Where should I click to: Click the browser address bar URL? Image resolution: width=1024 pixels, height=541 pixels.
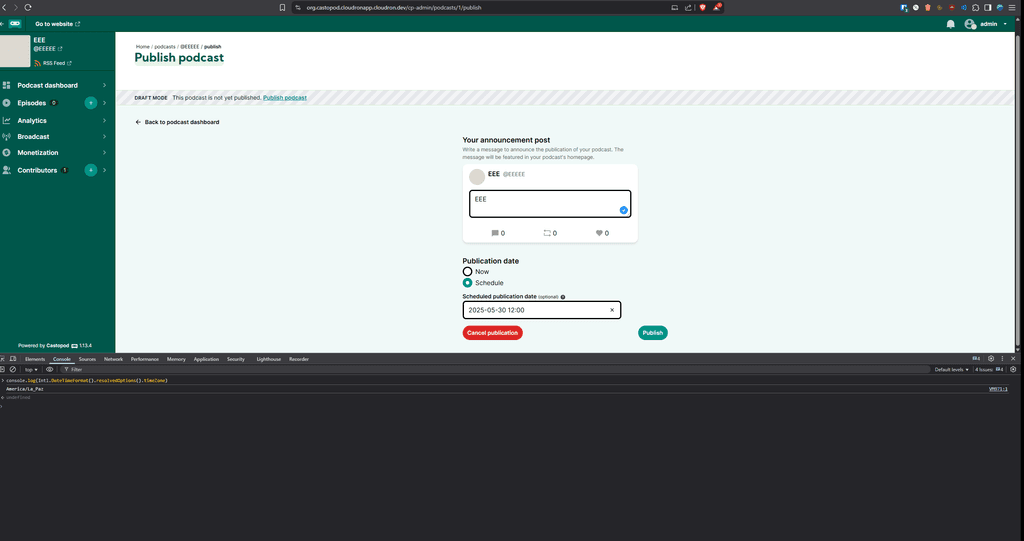tap(394, 7)
